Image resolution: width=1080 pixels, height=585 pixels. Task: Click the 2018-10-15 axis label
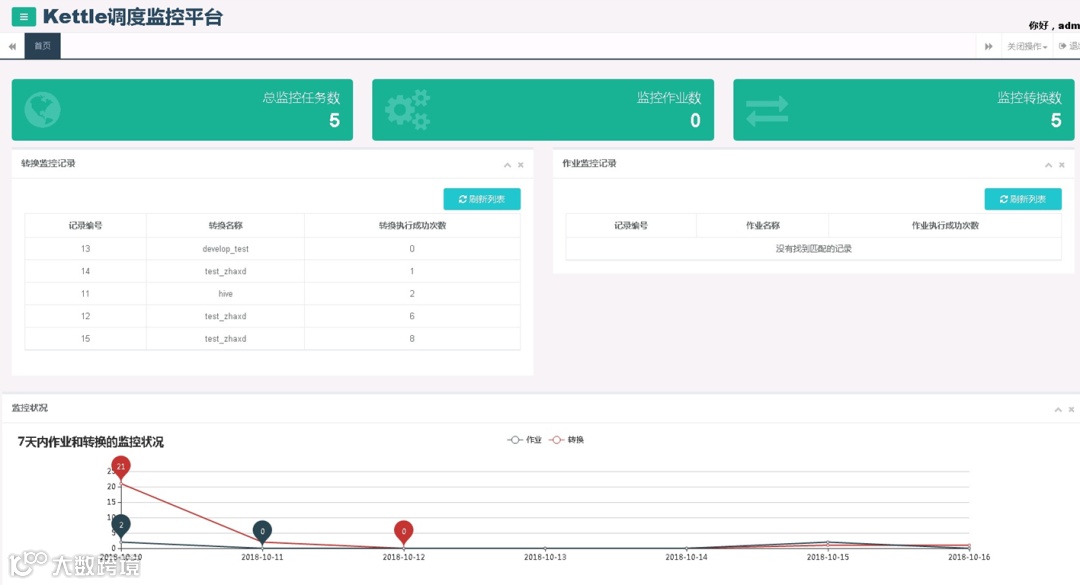point(828,557)
